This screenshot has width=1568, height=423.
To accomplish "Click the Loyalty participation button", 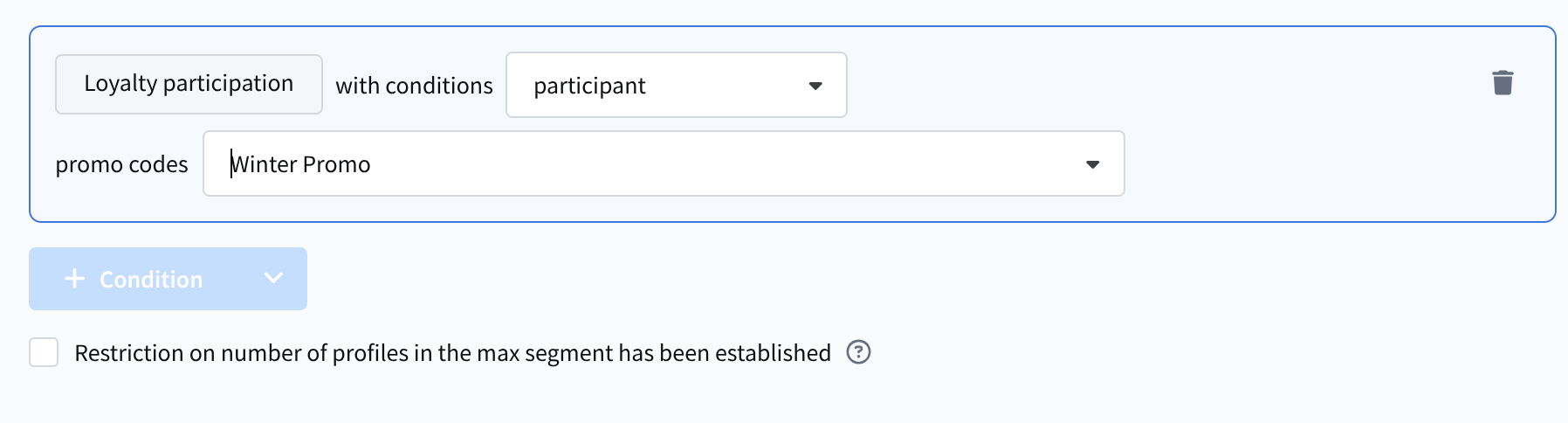I will (x=189, y=84).
